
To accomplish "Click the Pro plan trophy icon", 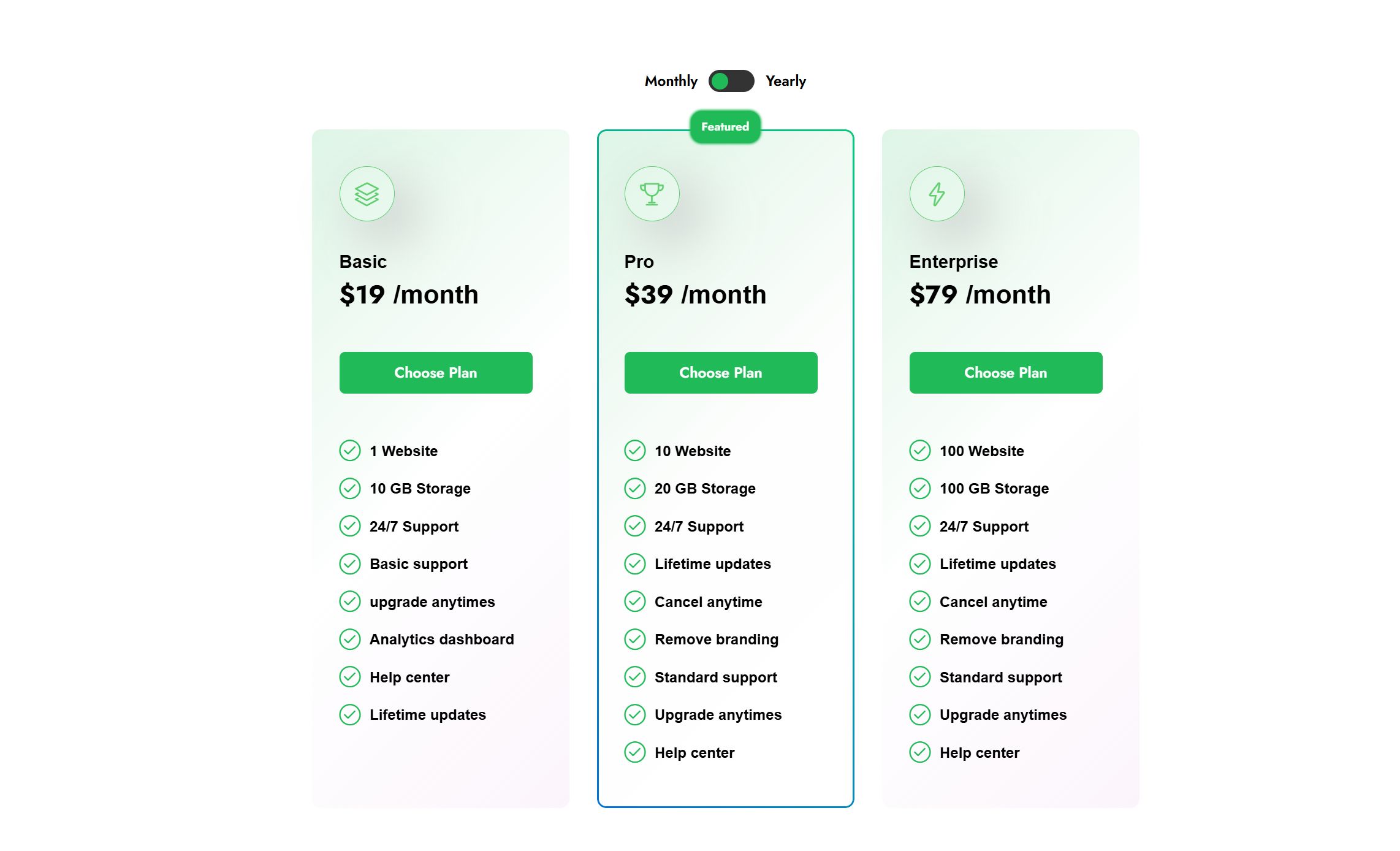I will click(x=652, y=194).
